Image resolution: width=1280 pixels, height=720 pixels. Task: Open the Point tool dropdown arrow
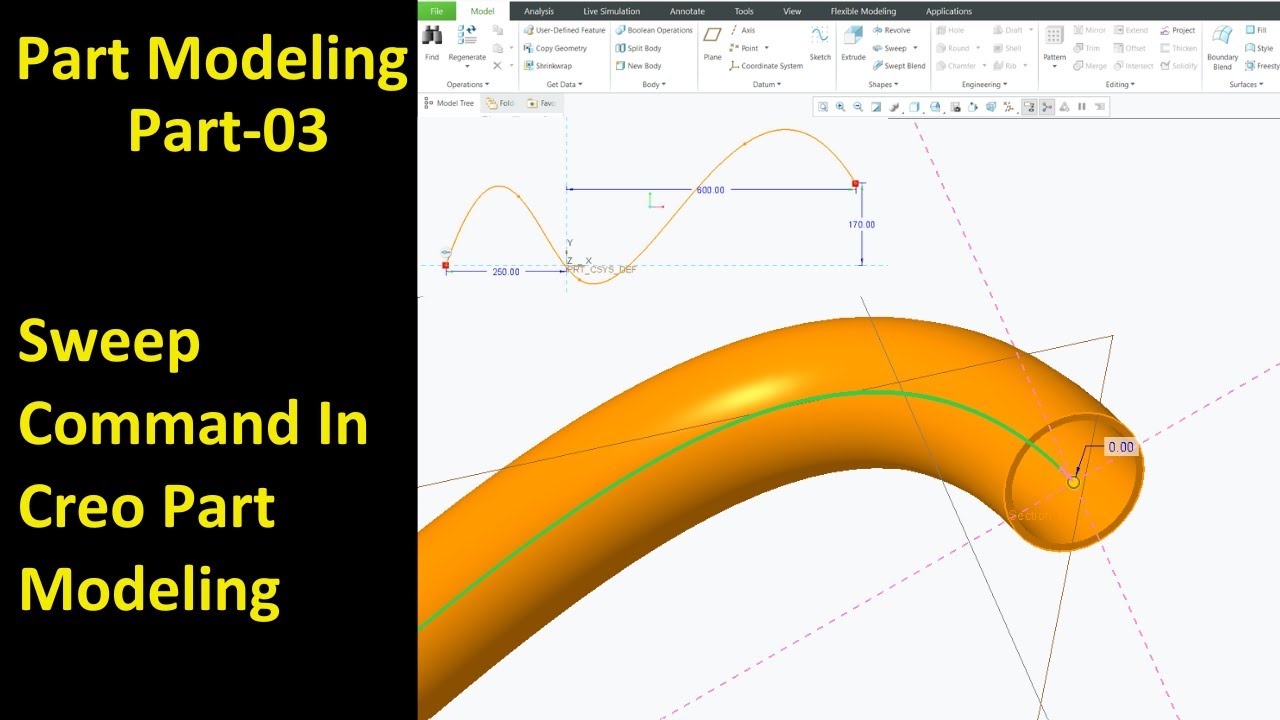pos(766,48)
